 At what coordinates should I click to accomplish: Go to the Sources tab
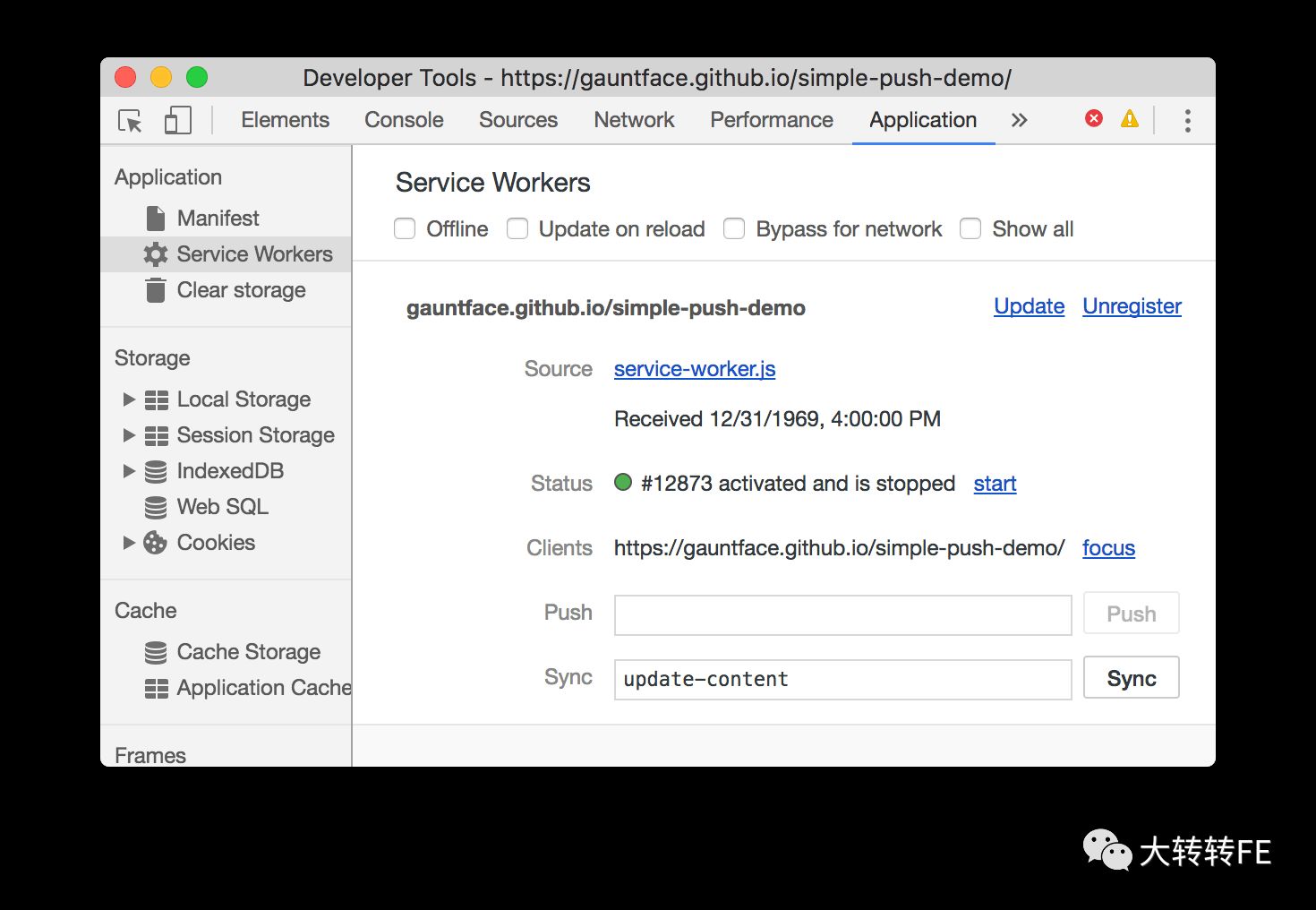coord(518,120)
